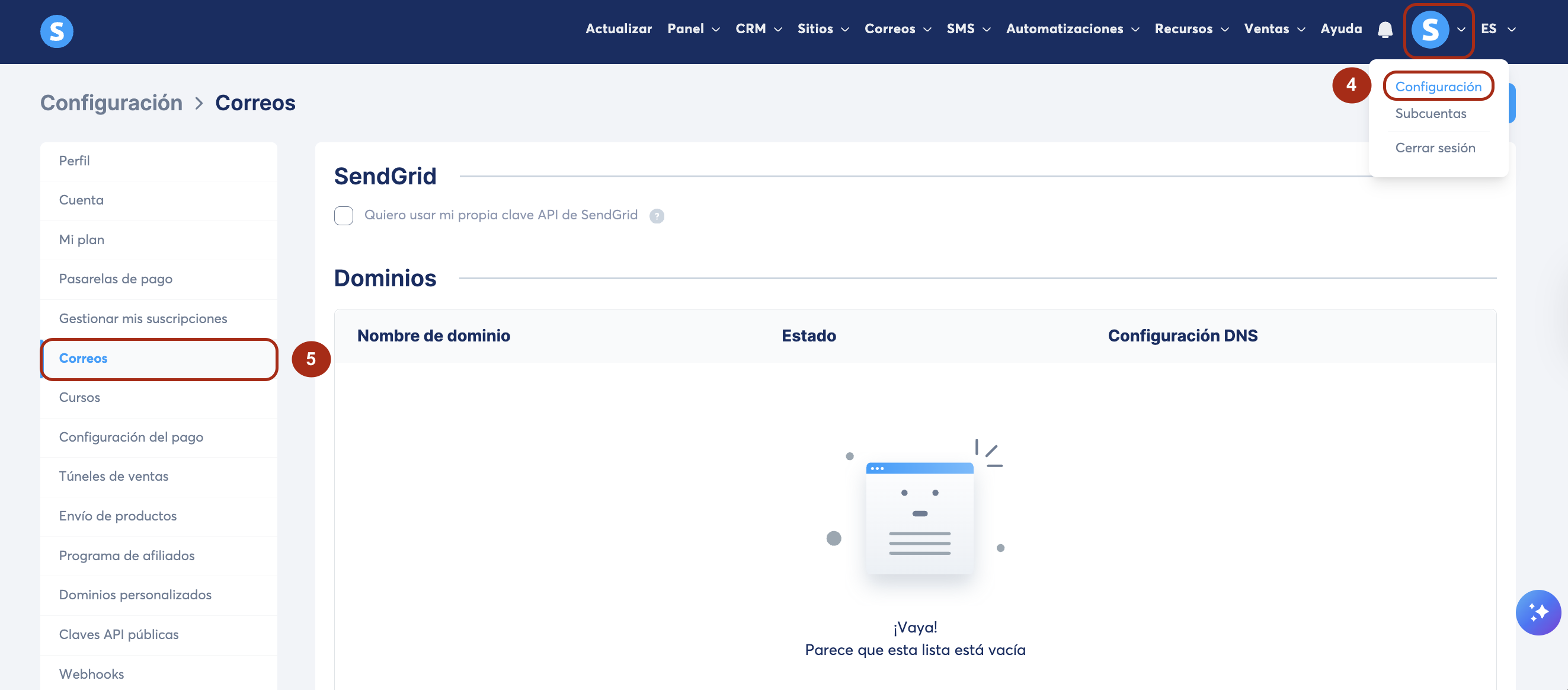Viewport: 1568px width, 690px height.
Task: Click the SendGrid API key help icon
Action: pyautogui.click(x=656, y=216)
